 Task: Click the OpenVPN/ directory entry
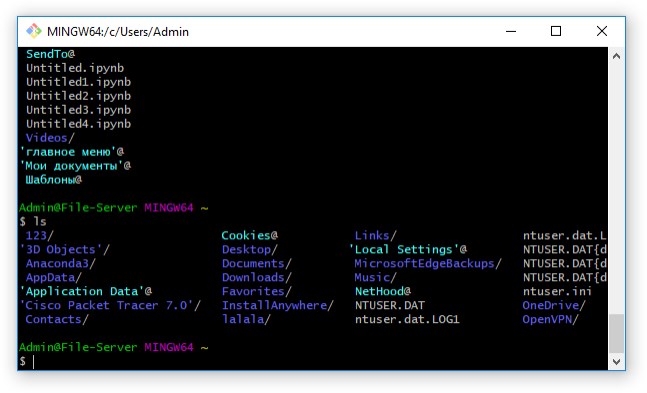click(550, 320)
